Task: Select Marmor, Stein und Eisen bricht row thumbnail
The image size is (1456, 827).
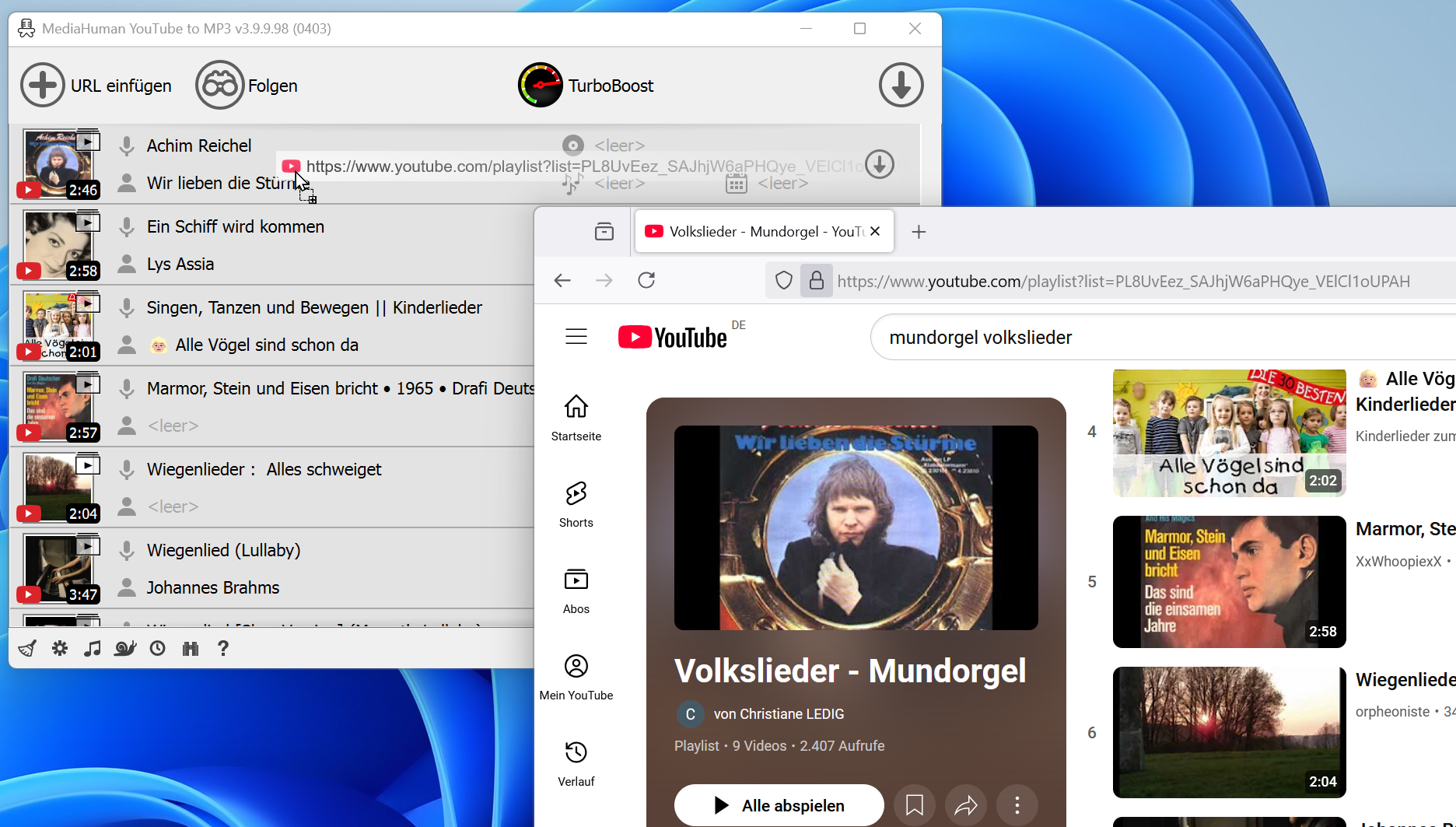Action: [58, 406]
